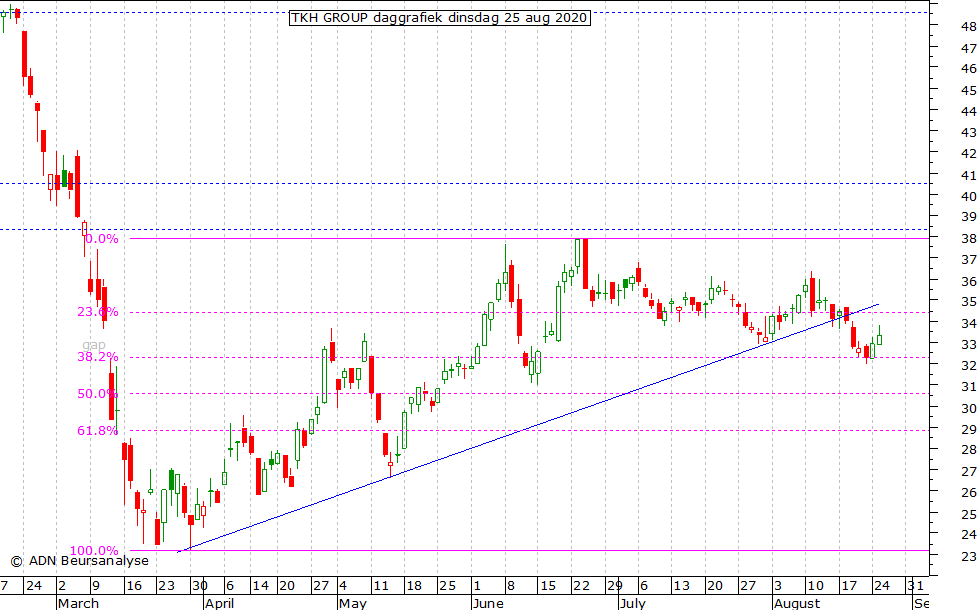Screen dimensions: 980x610
Task: Click the '61.8%' Fibonacci level label
Action: click(98, 431)
